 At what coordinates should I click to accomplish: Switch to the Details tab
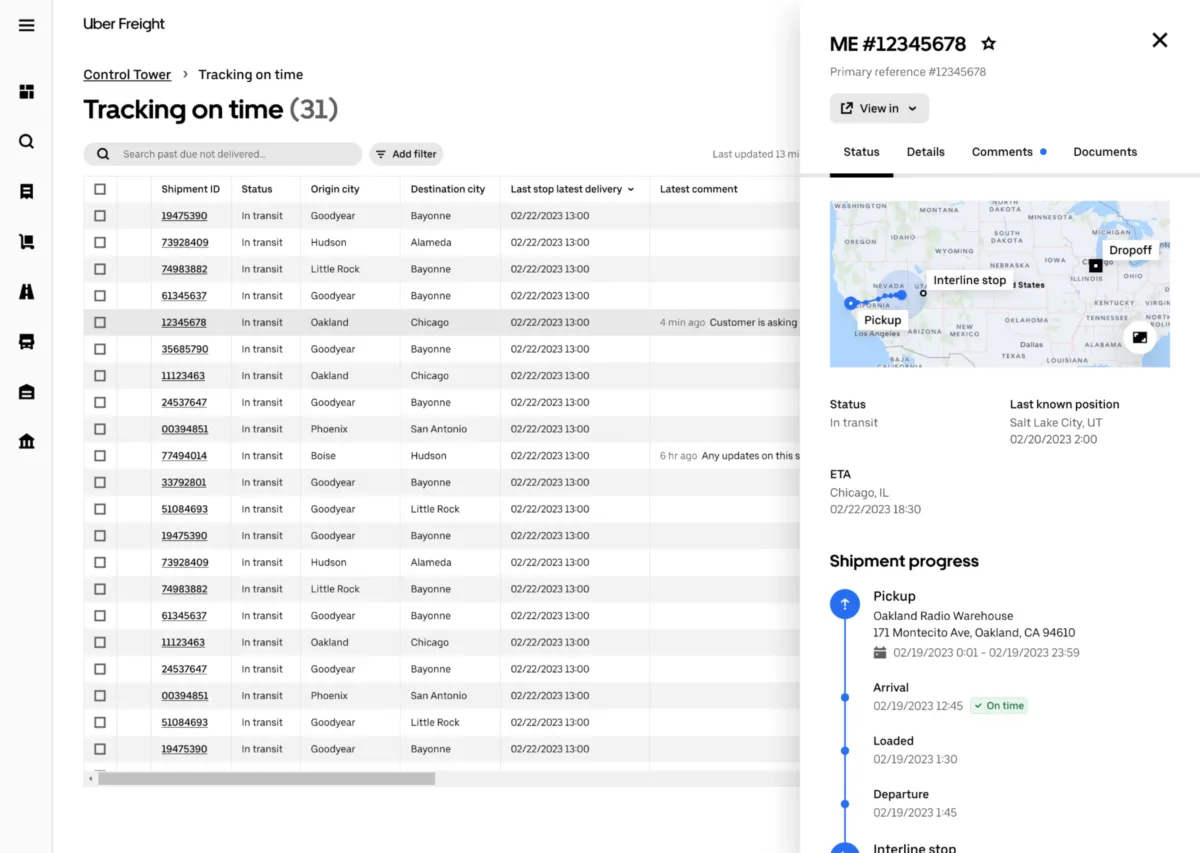coord(925,152)
